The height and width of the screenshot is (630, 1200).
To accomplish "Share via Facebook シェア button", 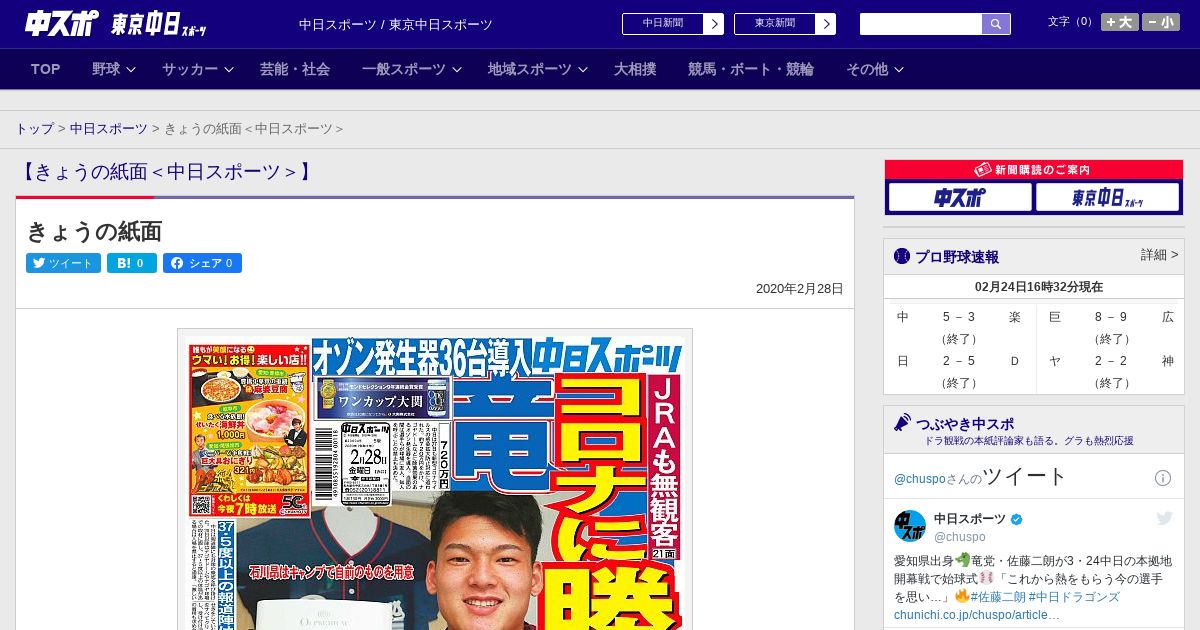I will 202,263.
